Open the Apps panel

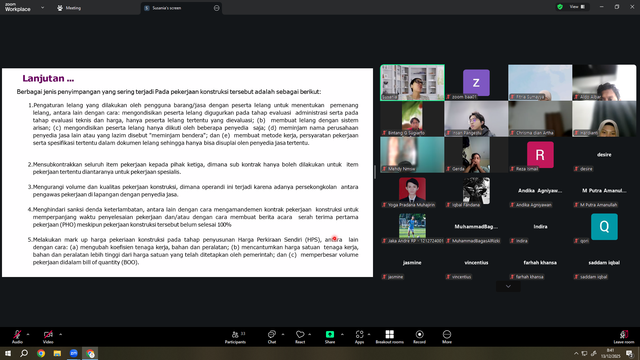(x=359, y=337)
